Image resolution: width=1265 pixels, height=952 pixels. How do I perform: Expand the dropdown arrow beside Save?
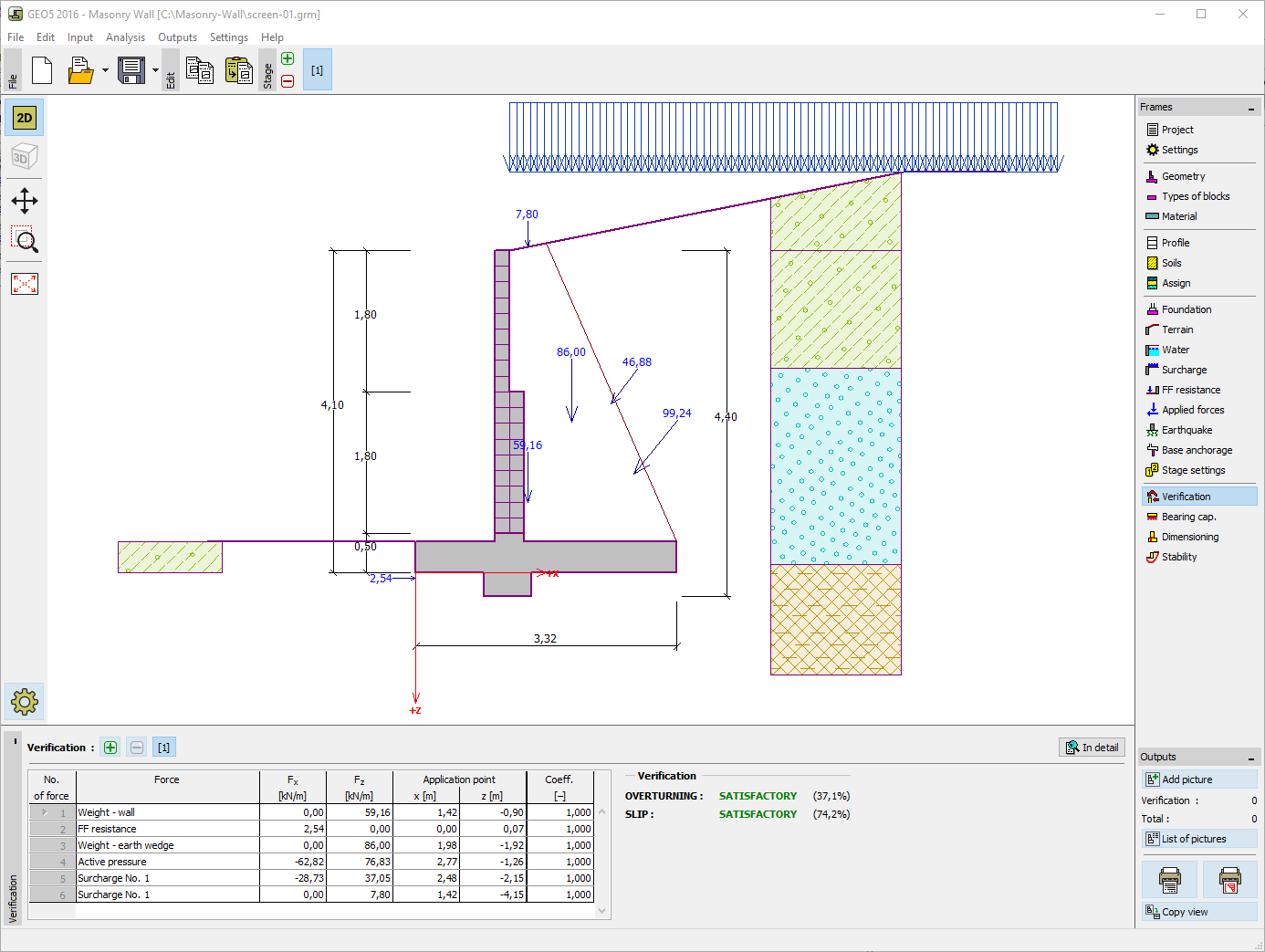point(155,70)
